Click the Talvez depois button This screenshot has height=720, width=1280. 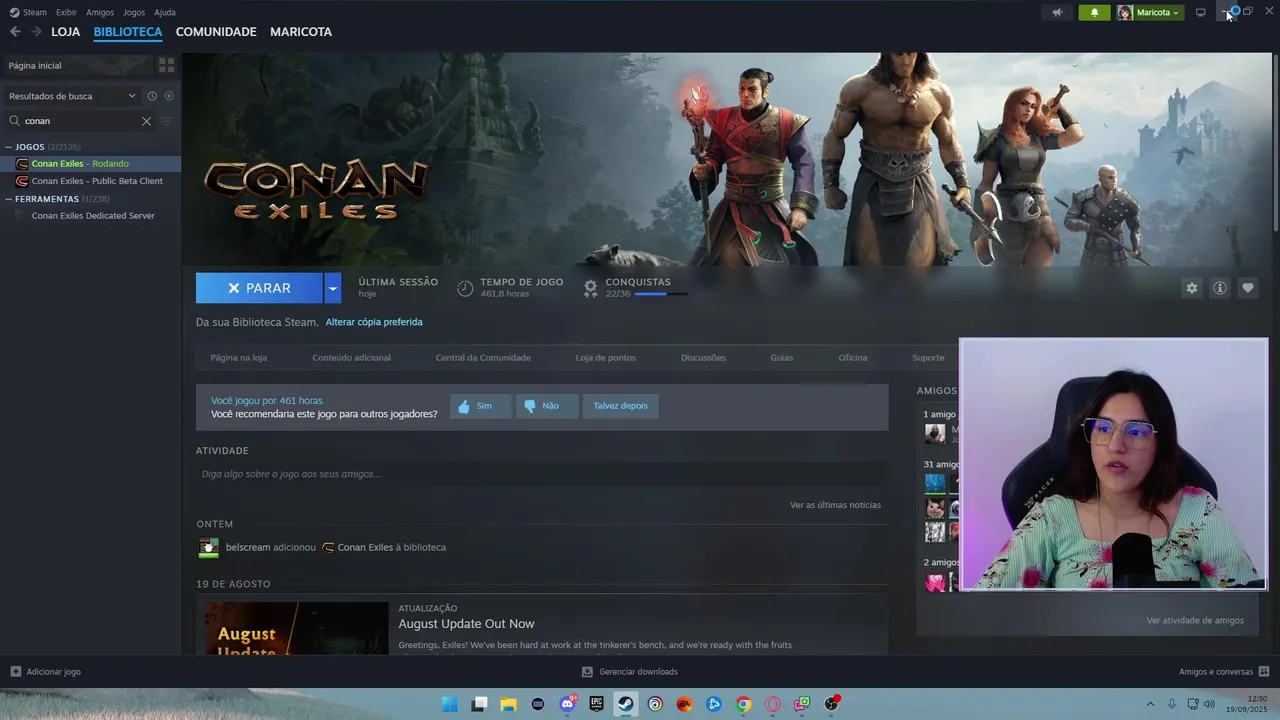click(620, 406)
